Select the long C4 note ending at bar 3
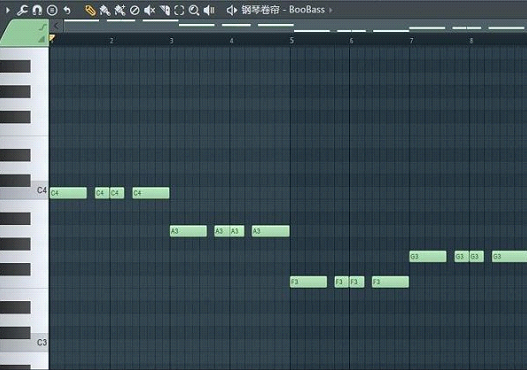Screen dimensions: 527x370 pos(151,193)
